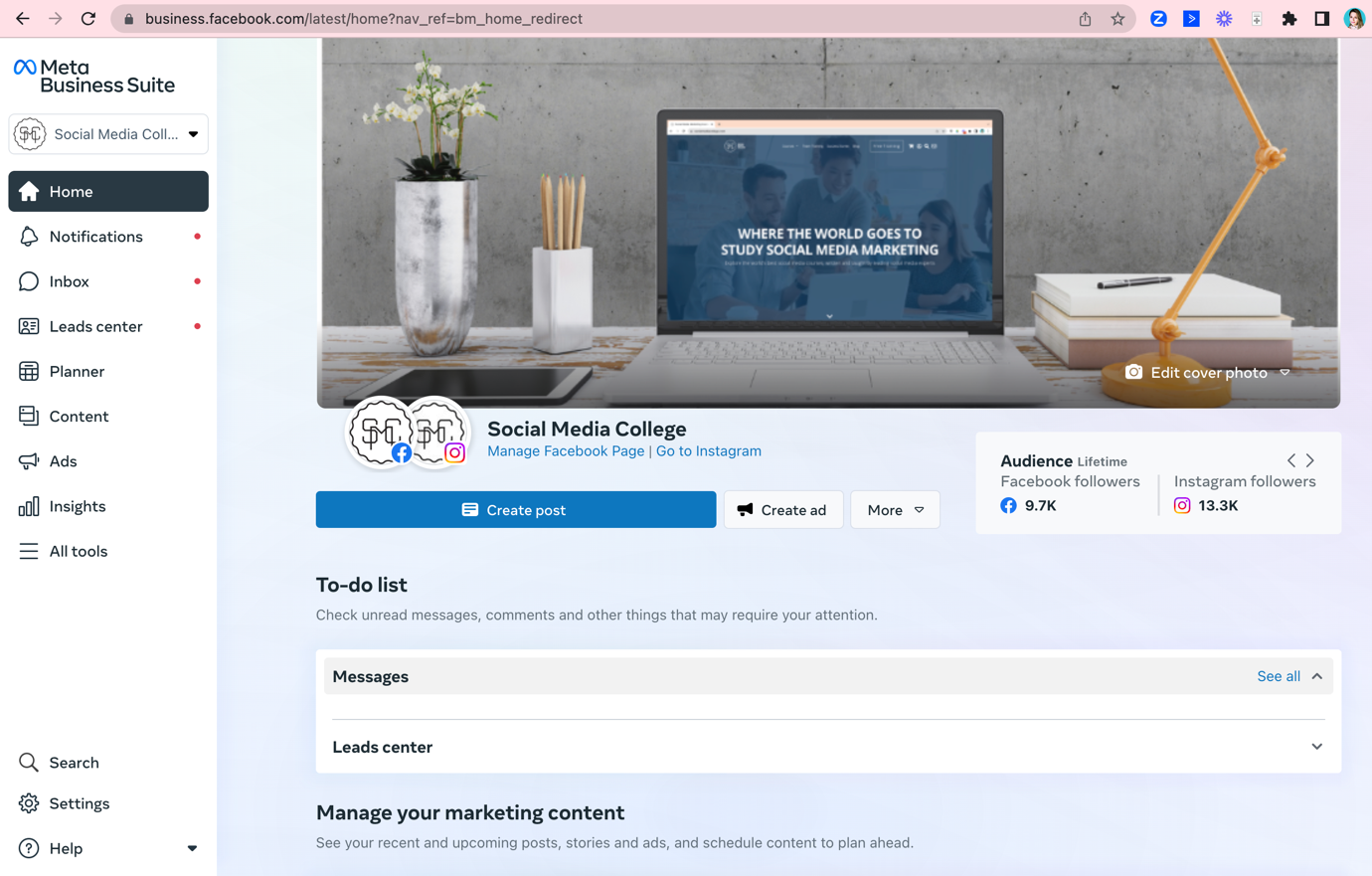Image resolution: width=1372 pixels, height=876 pixels.
Task: Click the cover photo image
Action: 828,223
